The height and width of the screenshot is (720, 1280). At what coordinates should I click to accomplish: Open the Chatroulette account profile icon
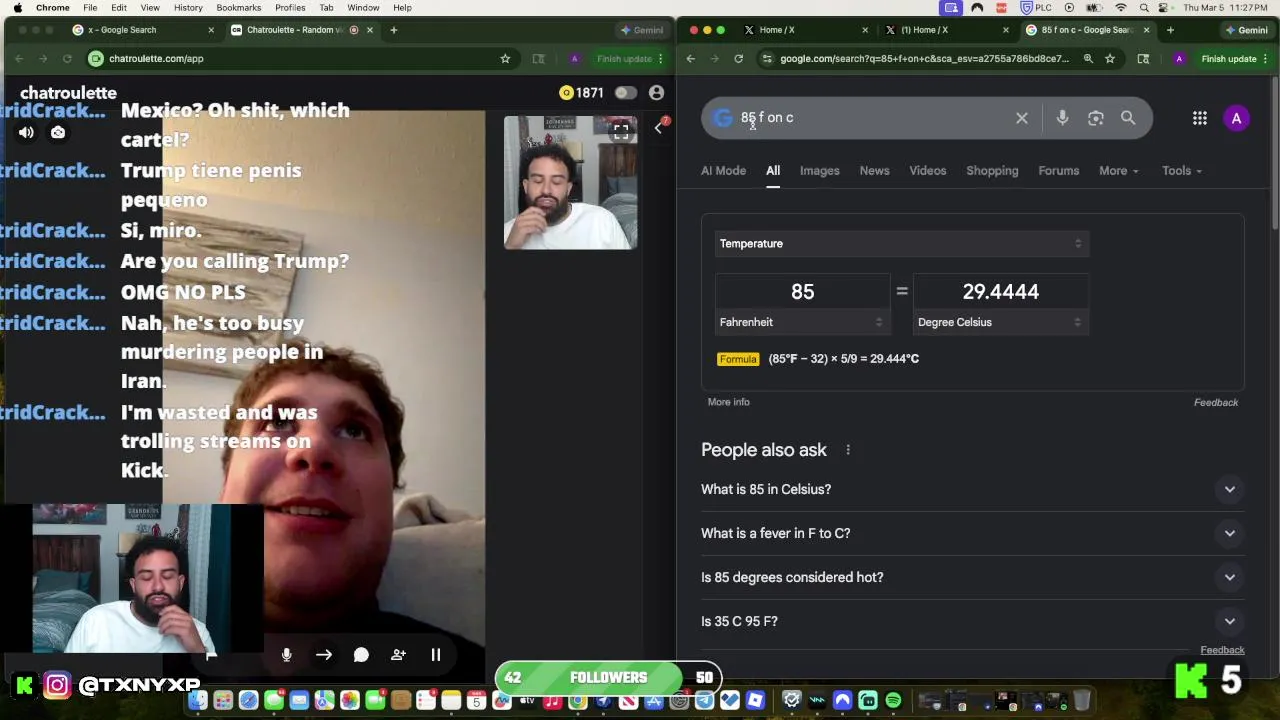656,93
